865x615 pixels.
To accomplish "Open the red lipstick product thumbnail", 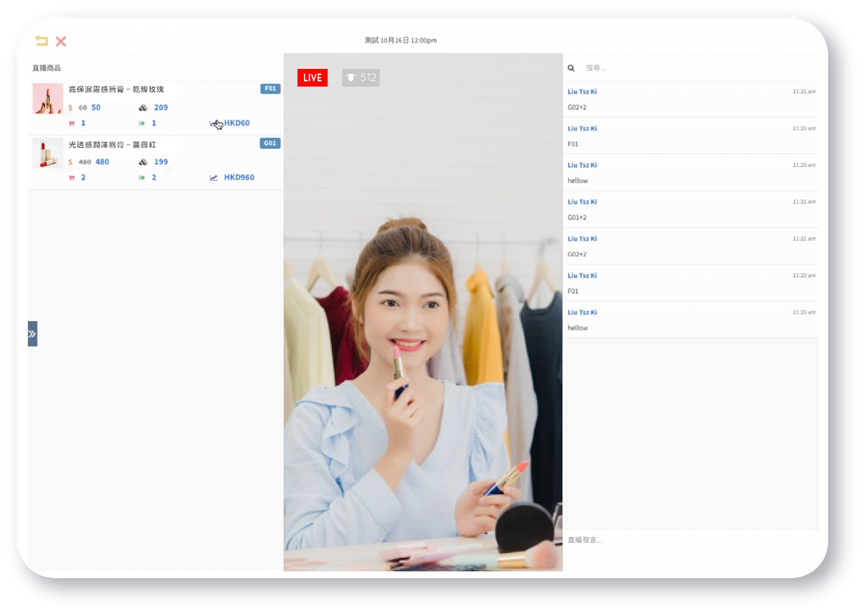I will (47, 153).
